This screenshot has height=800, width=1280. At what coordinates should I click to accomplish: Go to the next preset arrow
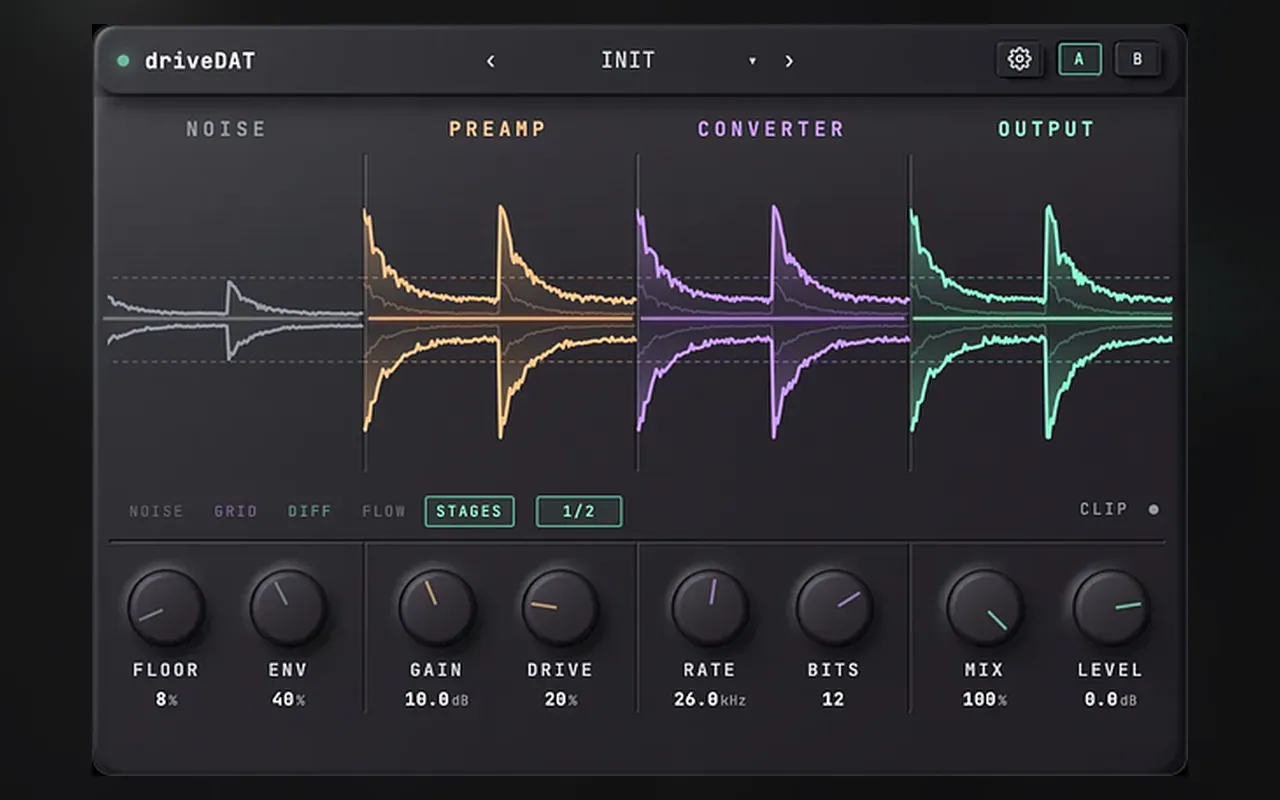click(x=789, y=61)
